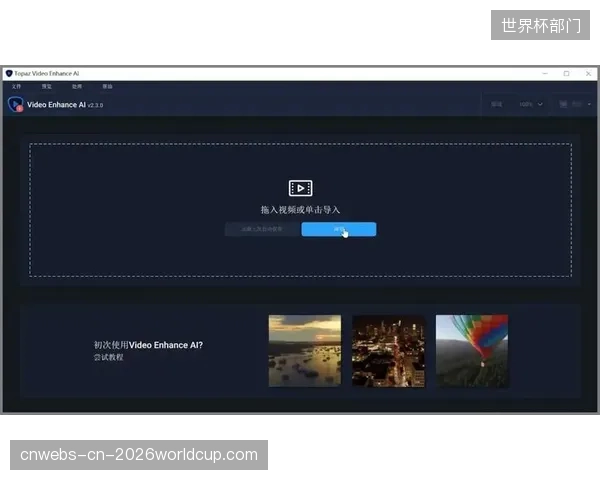Open the 预览 menu in the menu bar
This screenshot has height=480, width=600.
[47, 86]
